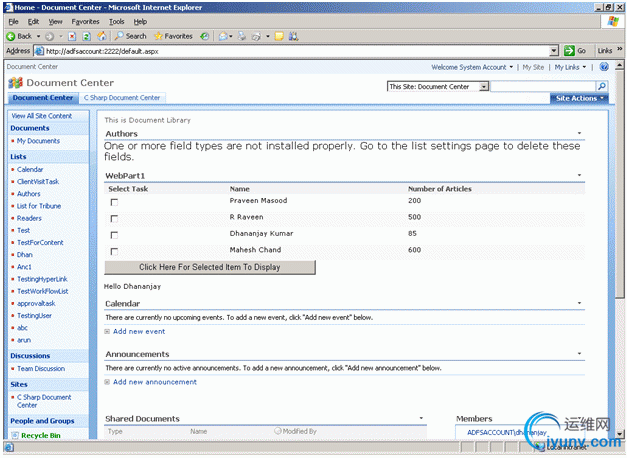
Task: Click the page icon in the address bar
Action: click(x=39, y=51)
